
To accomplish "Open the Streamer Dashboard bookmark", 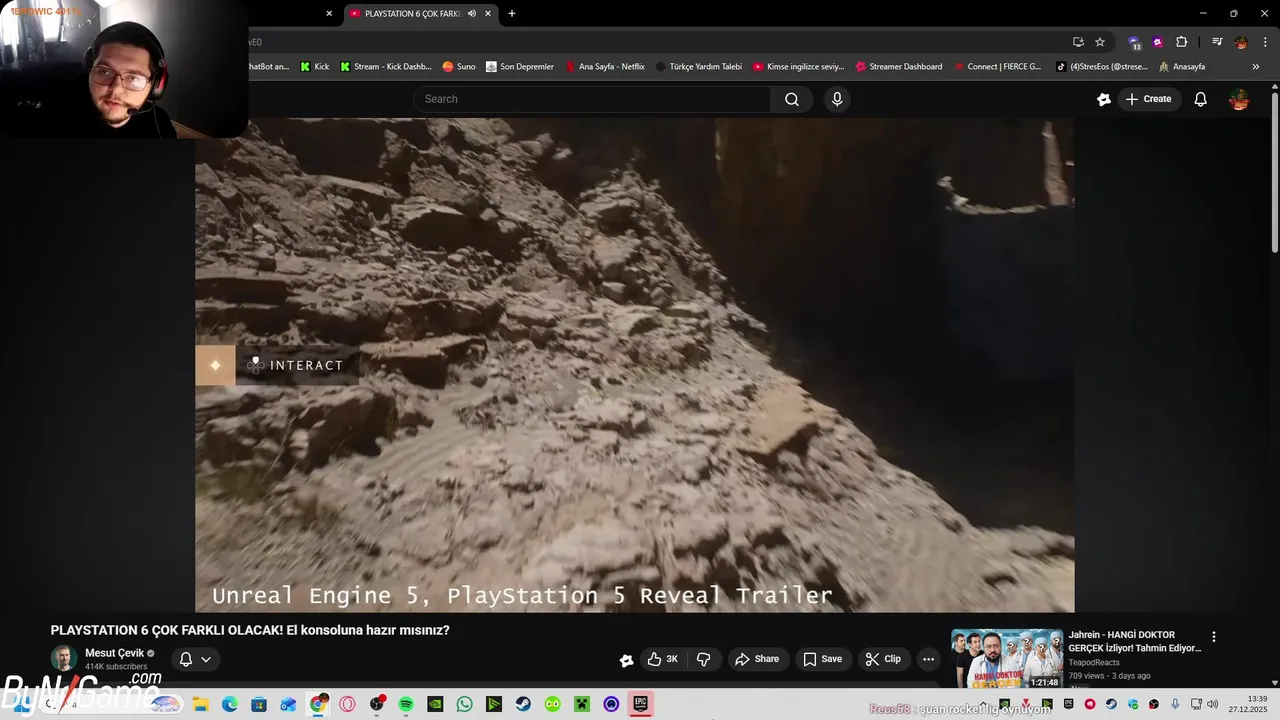I will (x=898, y=67).
